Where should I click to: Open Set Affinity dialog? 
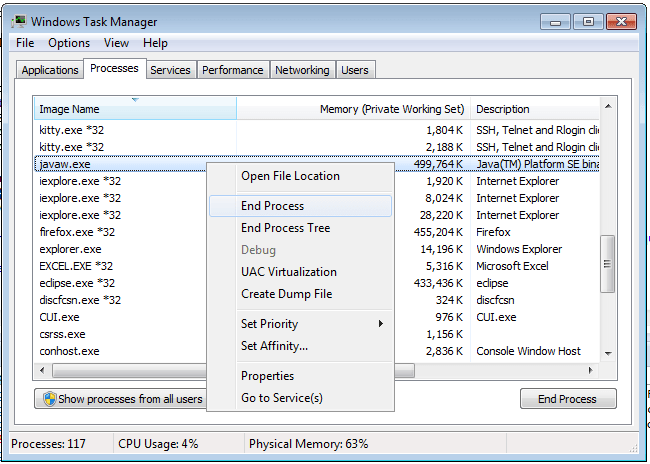[x=274, y=346]
